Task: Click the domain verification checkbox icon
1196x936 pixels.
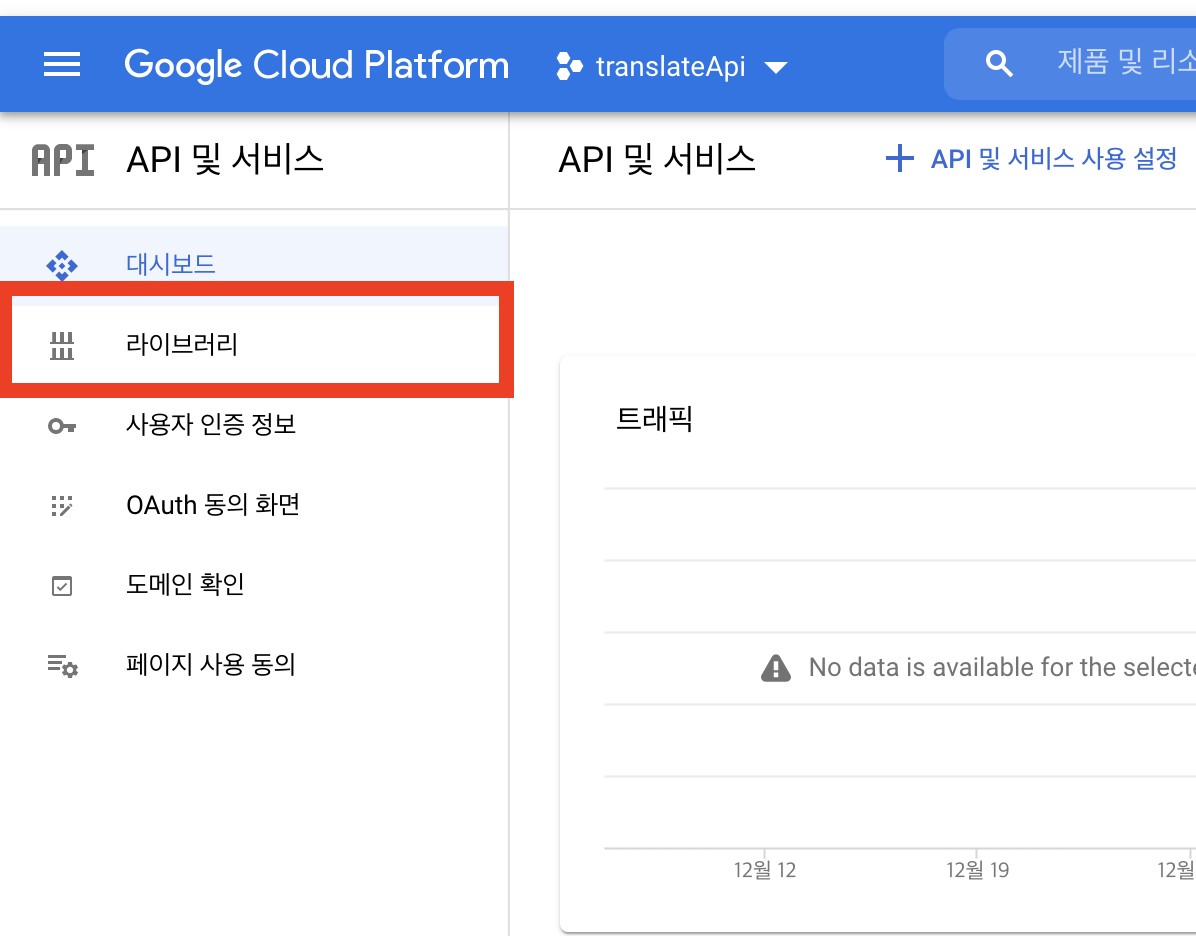Action: (62, 586)
